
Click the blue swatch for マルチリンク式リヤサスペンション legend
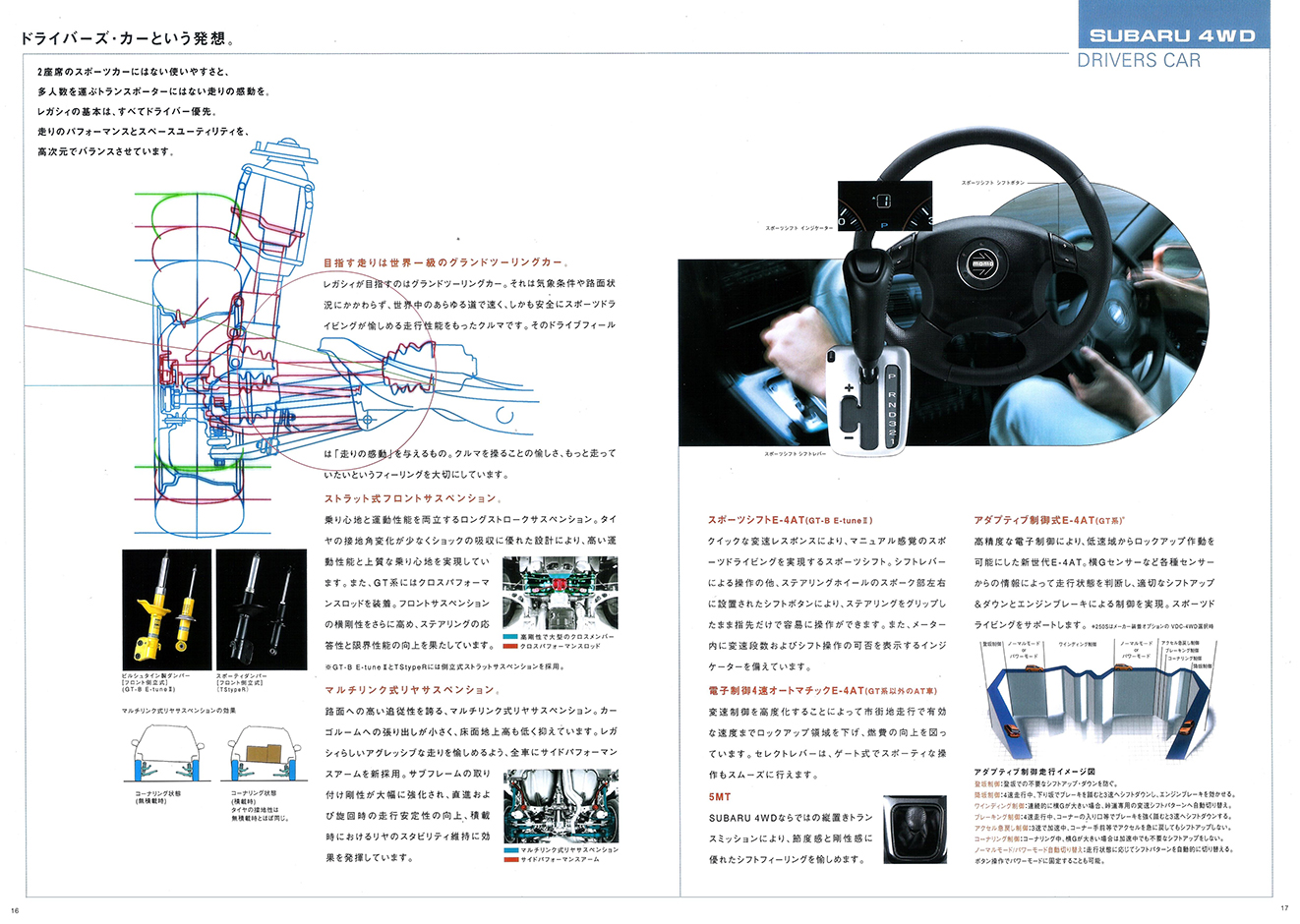509,850
